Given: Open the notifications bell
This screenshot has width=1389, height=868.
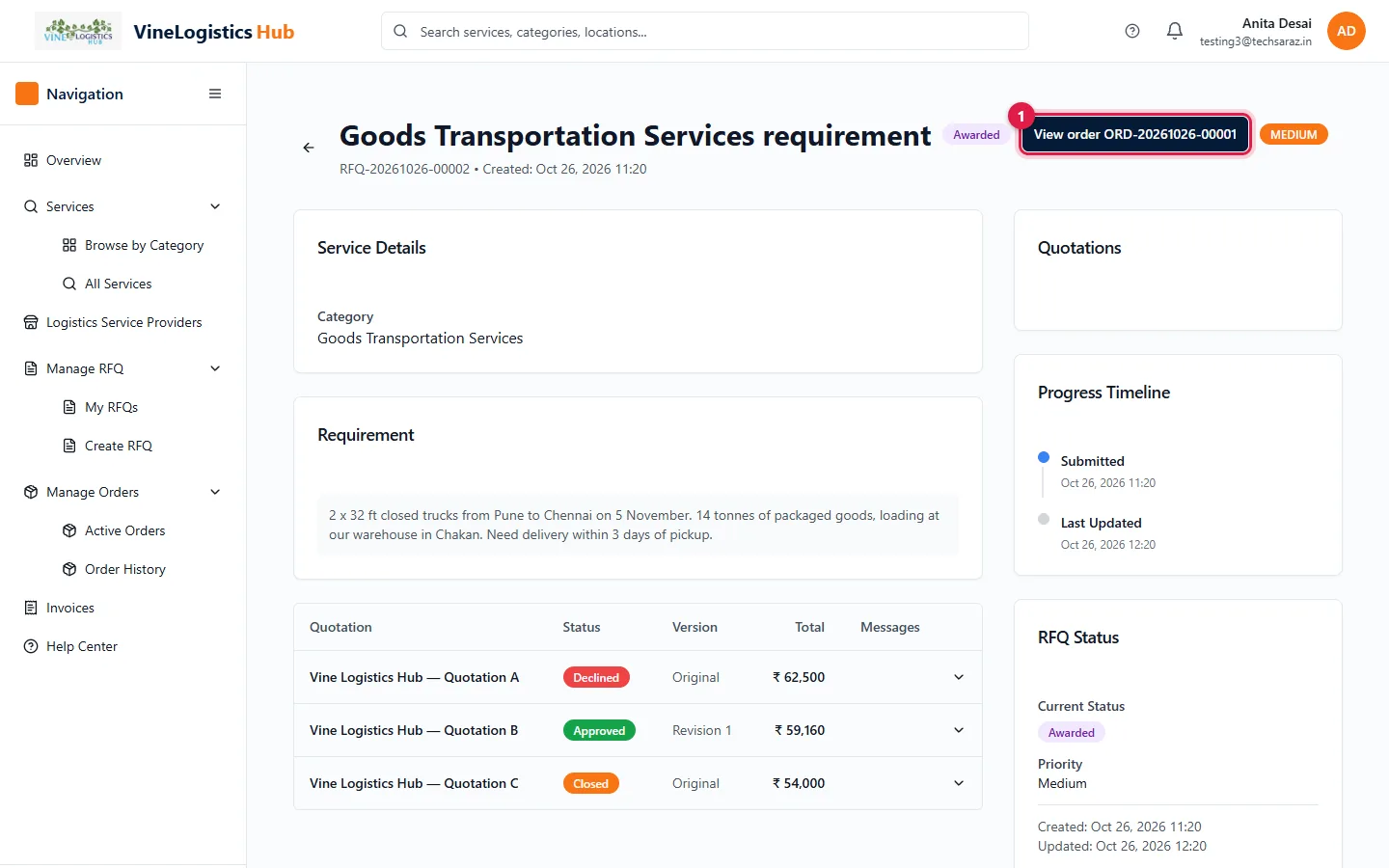Looking at the screenshot, I should (x=1175, y=31).
